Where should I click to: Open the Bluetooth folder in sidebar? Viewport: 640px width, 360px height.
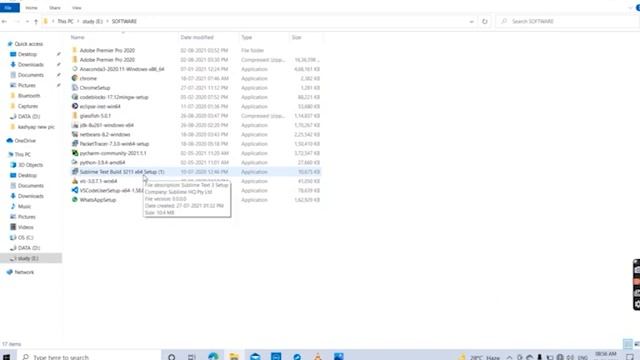[x=29, y=96]
